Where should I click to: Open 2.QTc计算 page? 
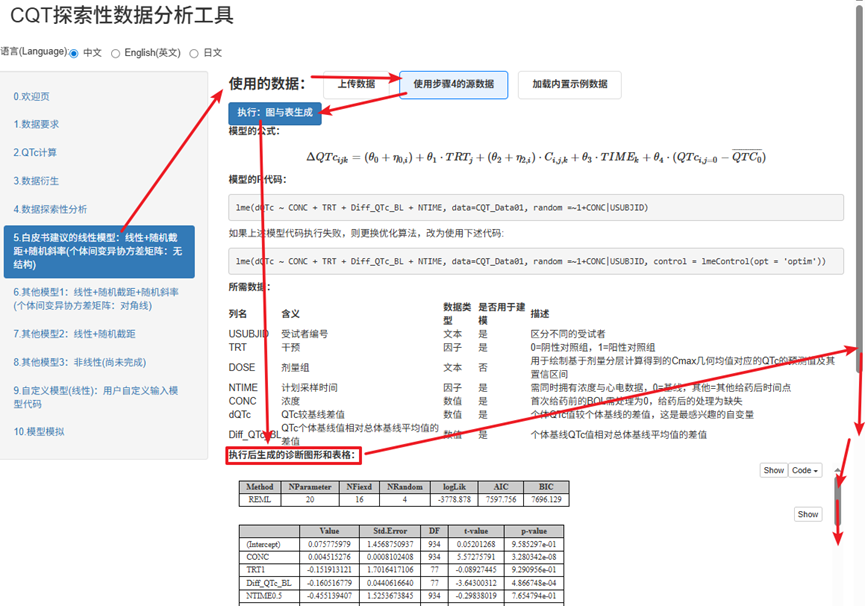point(35,153)
